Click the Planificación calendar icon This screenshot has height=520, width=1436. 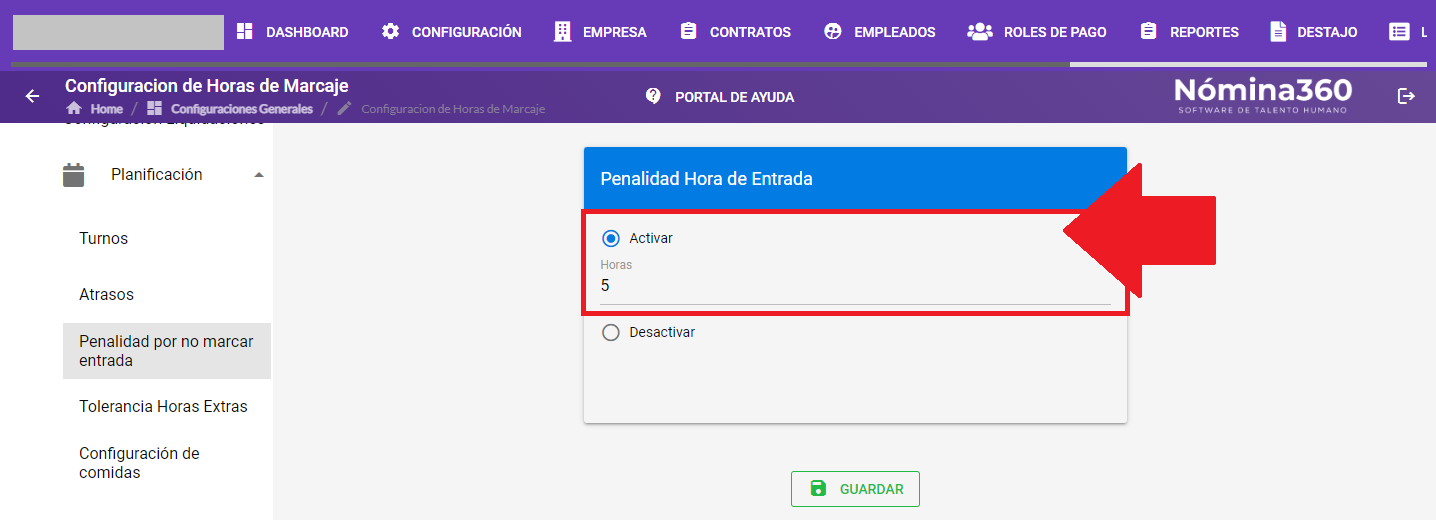click(74, 175)
